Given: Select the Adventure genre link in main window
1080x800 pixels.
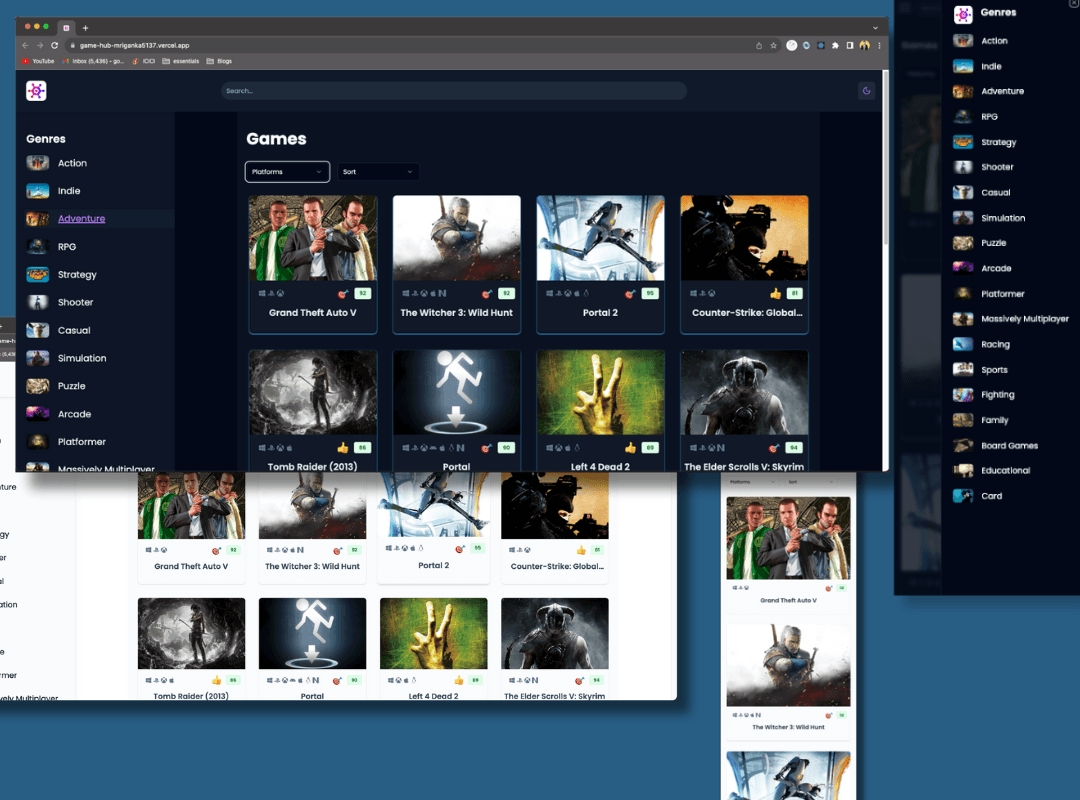Looking at the screenshot, I should pos(81,218).
